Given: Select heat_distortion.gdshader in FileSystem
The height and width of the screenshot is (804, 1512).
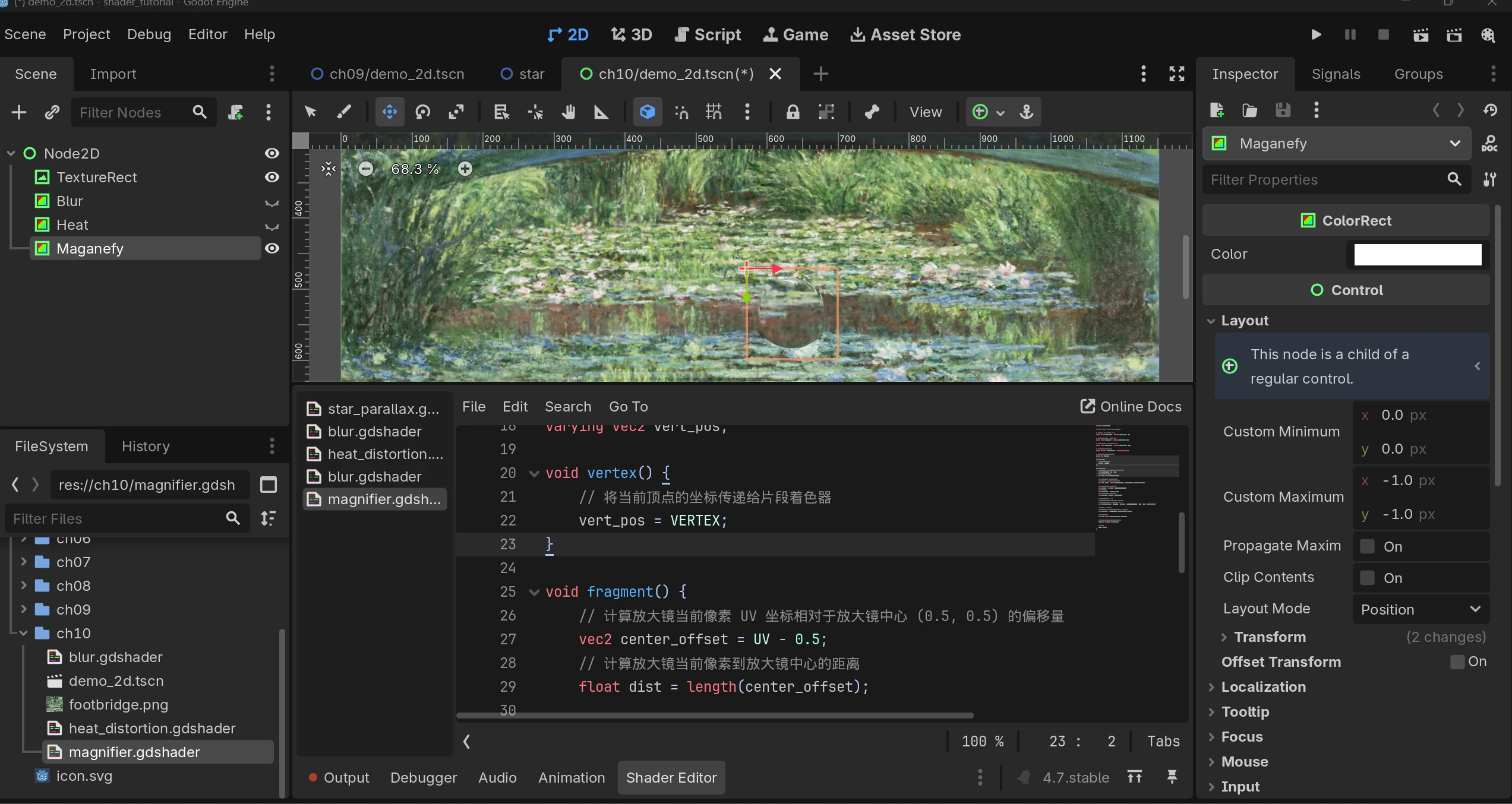Looking at the screenshot, I should click(152, 729).
